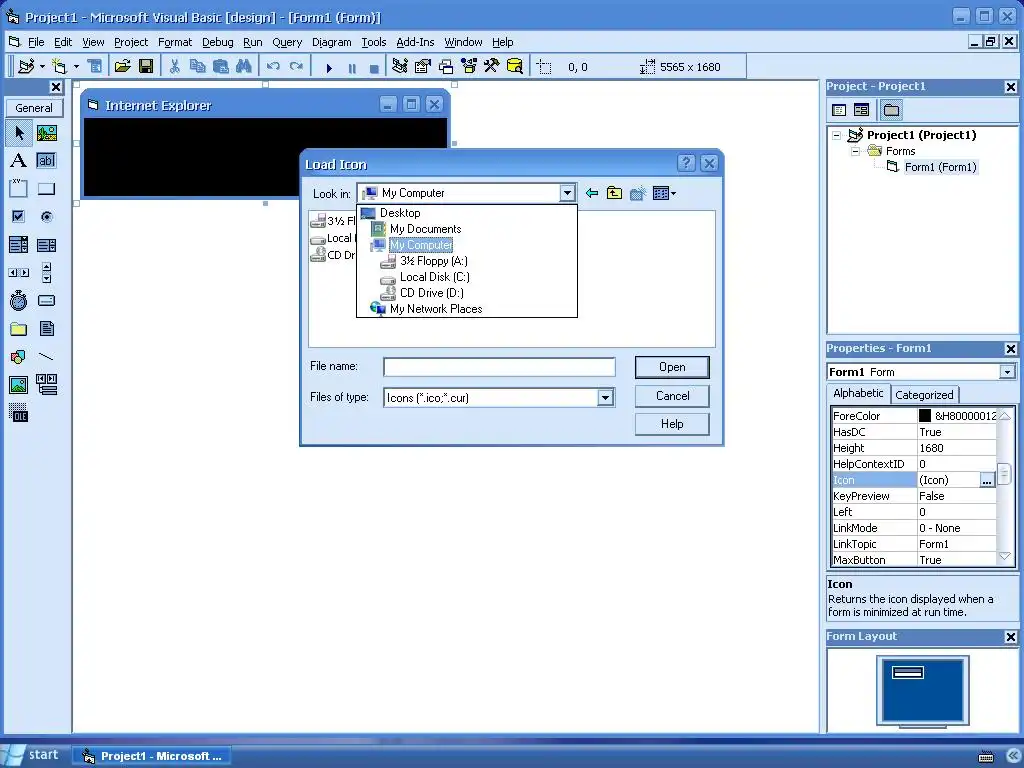Click the Break pause button in toolbar
Screen dimensions: 1024x768
[352, 67]
